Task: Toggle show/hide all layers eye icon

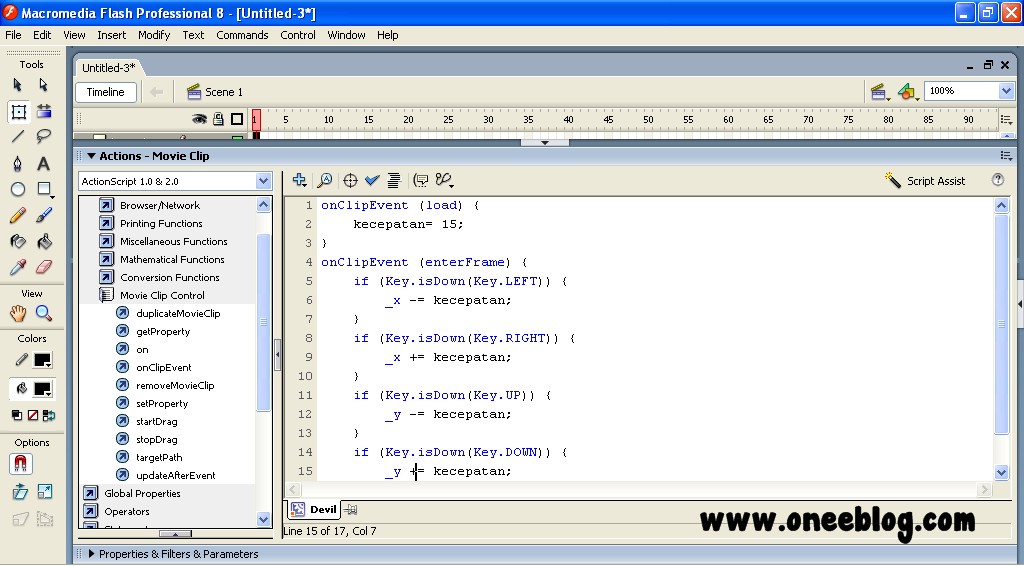Action: (x=199, y=119)
